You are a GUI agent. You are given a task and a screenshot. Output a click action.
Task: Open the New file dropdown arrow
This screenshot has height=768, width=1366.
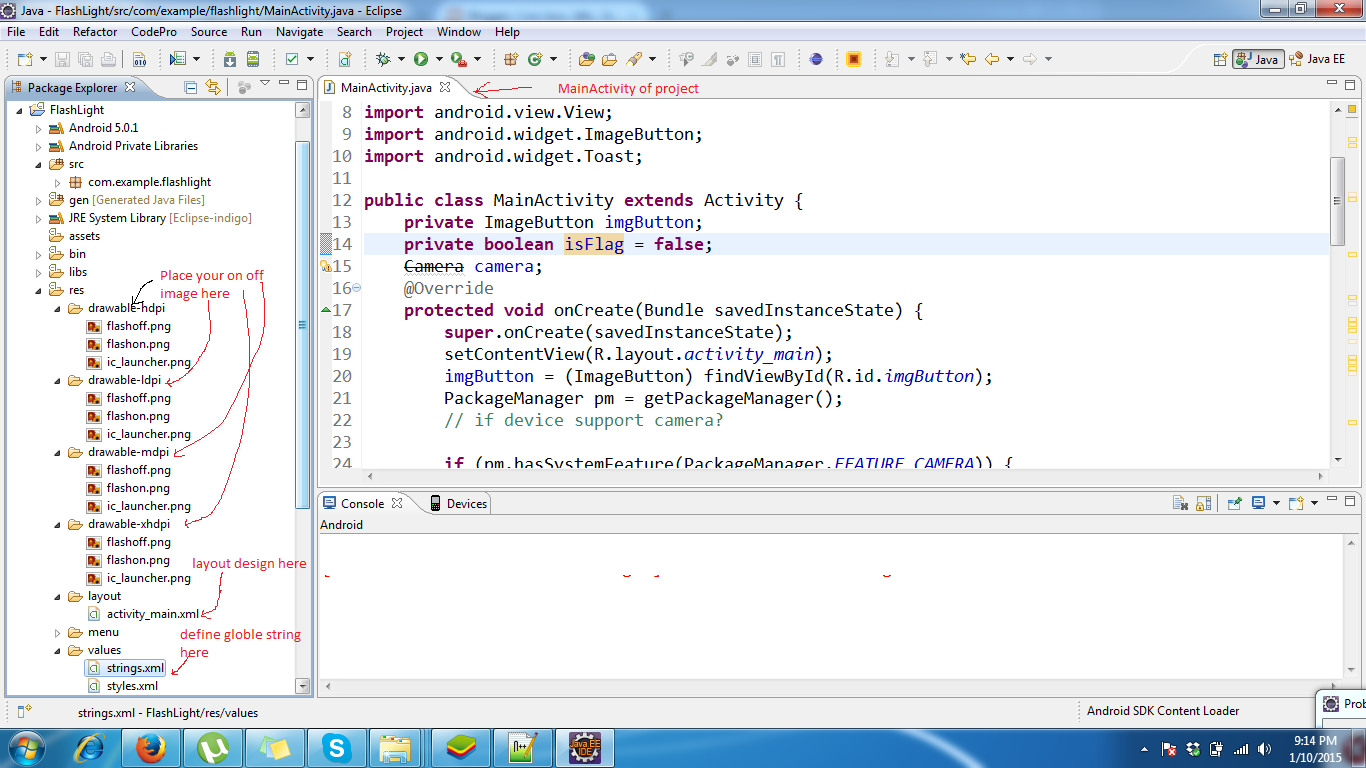(42, 59)
